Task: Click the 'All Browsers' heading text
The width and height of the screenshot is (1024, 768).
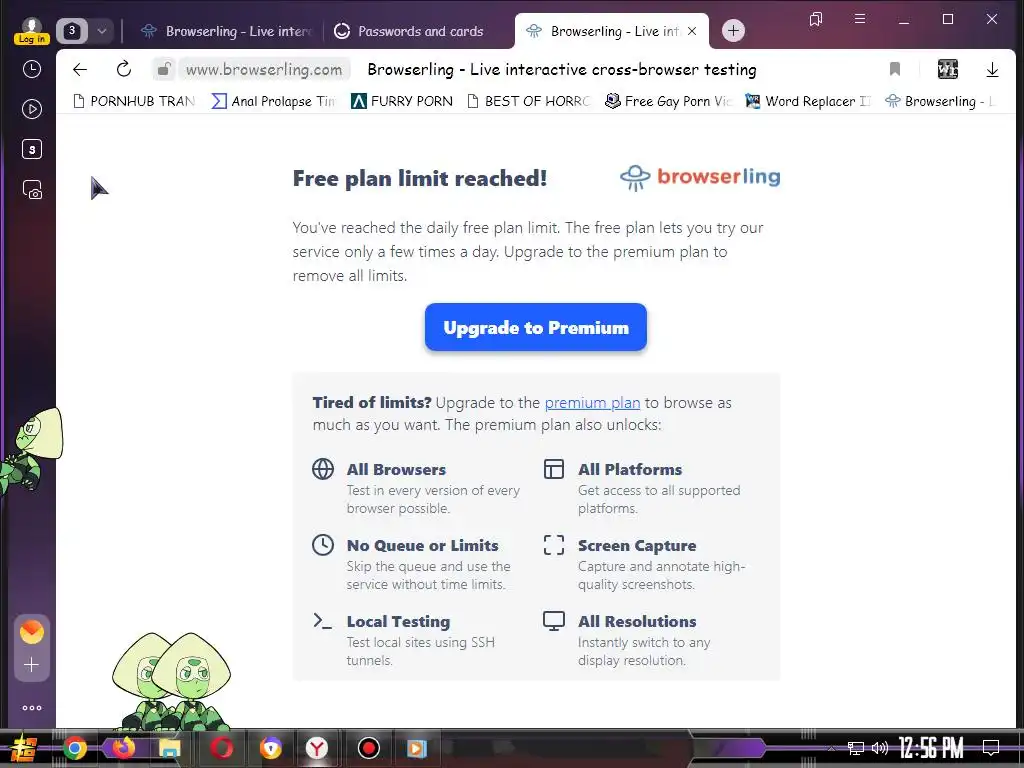Action: 396,470
